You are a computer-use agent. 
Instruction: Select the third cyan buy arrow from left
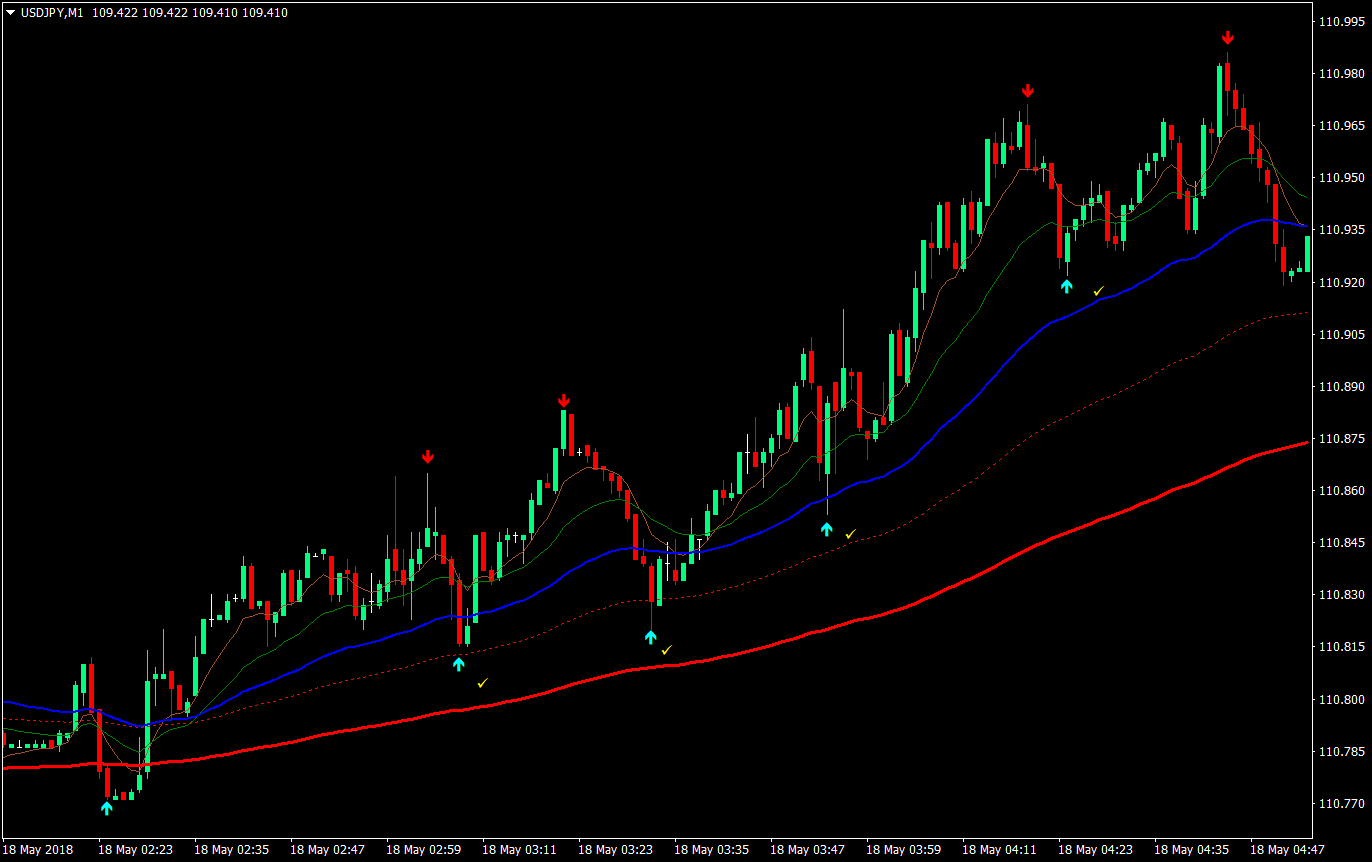pyautogui.click(x=651, y=637)
